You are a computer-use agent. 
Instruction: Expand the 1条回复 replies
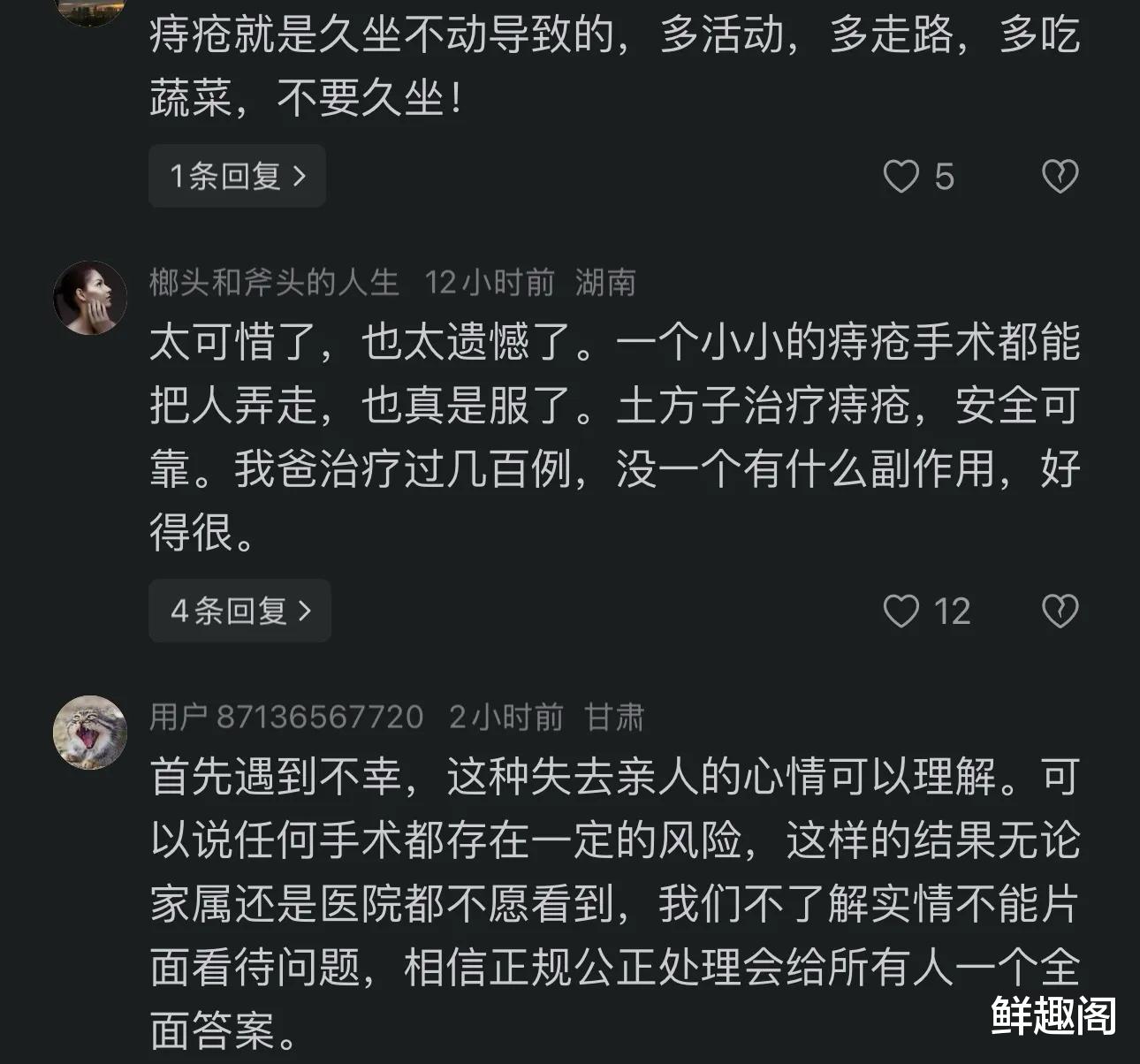(x=237, y=177)
